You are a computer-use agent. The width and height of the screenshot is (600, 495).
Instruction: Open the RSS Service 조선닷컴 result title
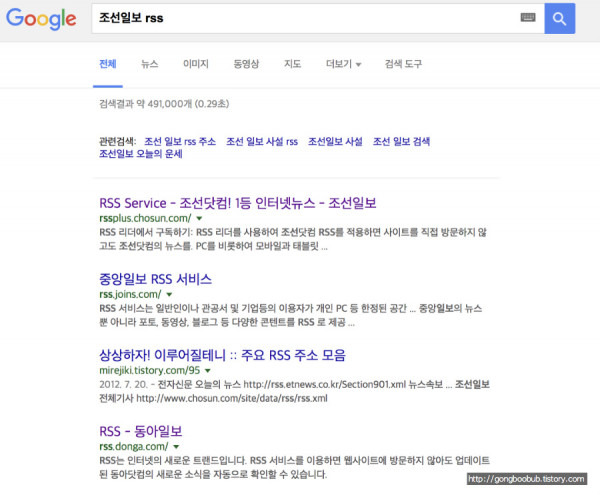coord(238,203)
